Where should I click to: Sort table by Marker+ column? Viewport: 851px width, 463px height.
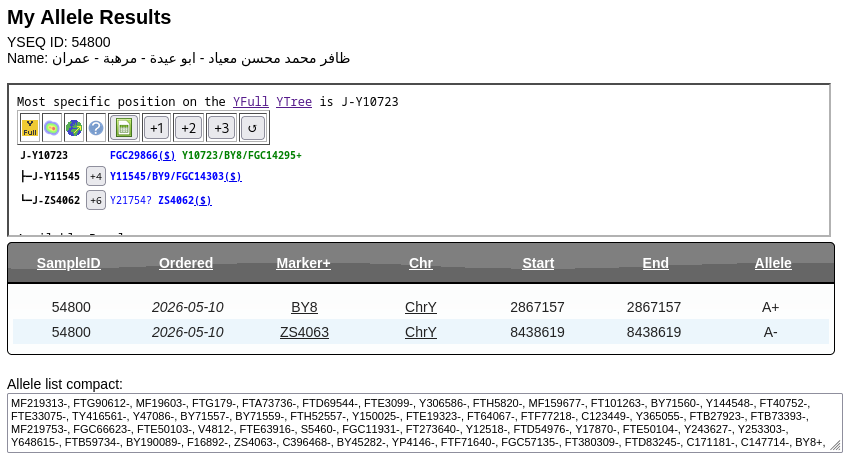point(303,263)
